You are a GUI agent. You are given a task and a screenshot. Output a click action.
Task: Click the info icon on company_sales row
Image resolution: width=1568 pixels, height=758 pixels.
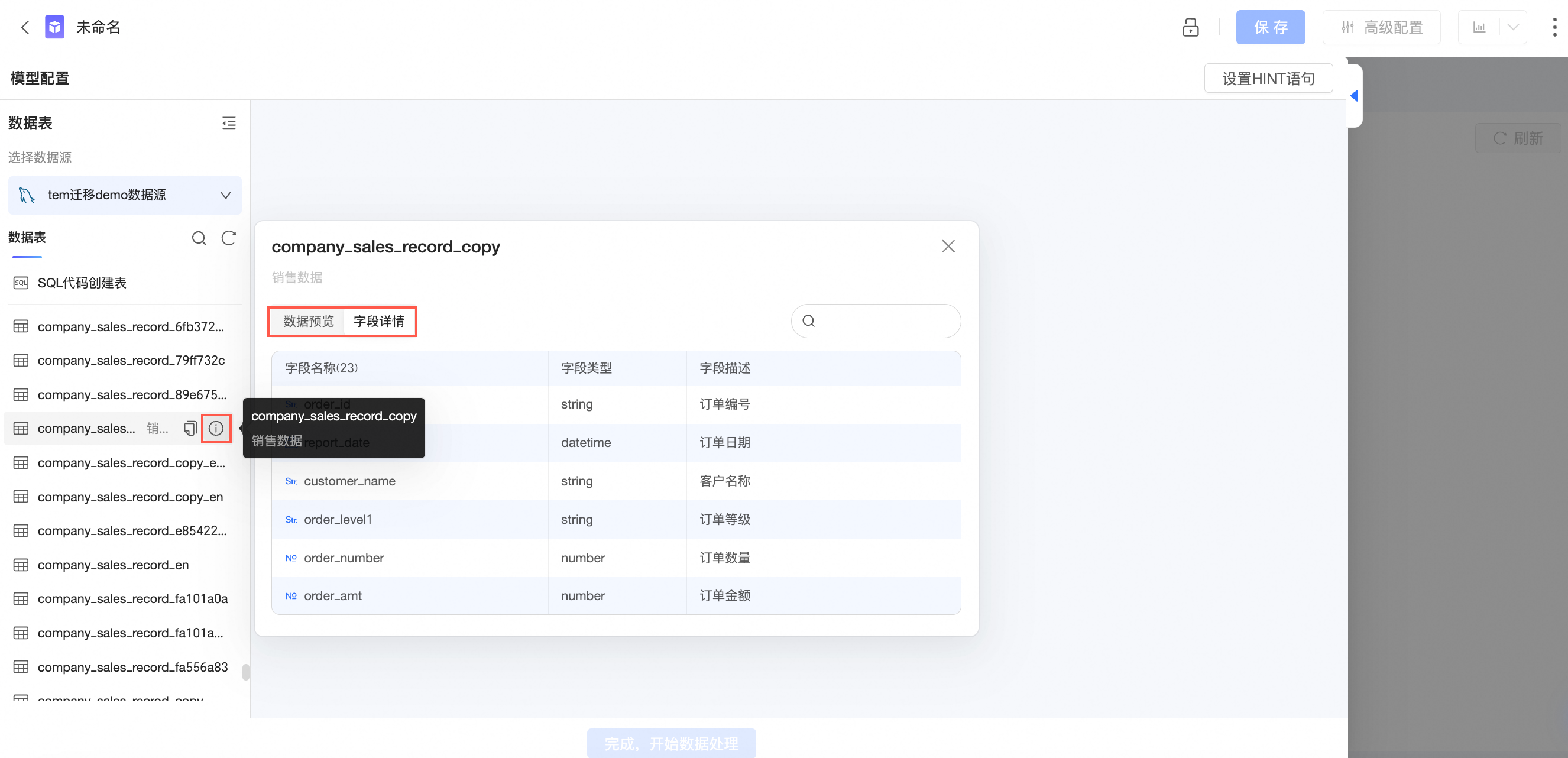pyautogui.click(x=216, y=429)
